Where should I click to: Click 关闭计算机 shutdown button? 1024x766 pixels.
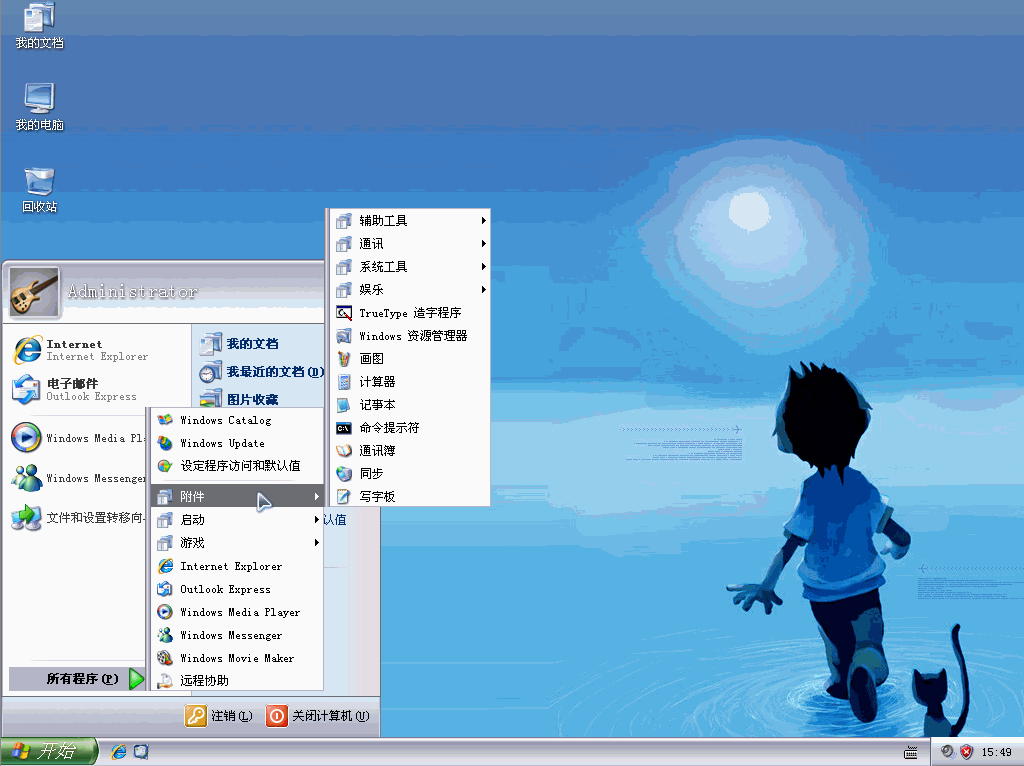tap(318, 716)
